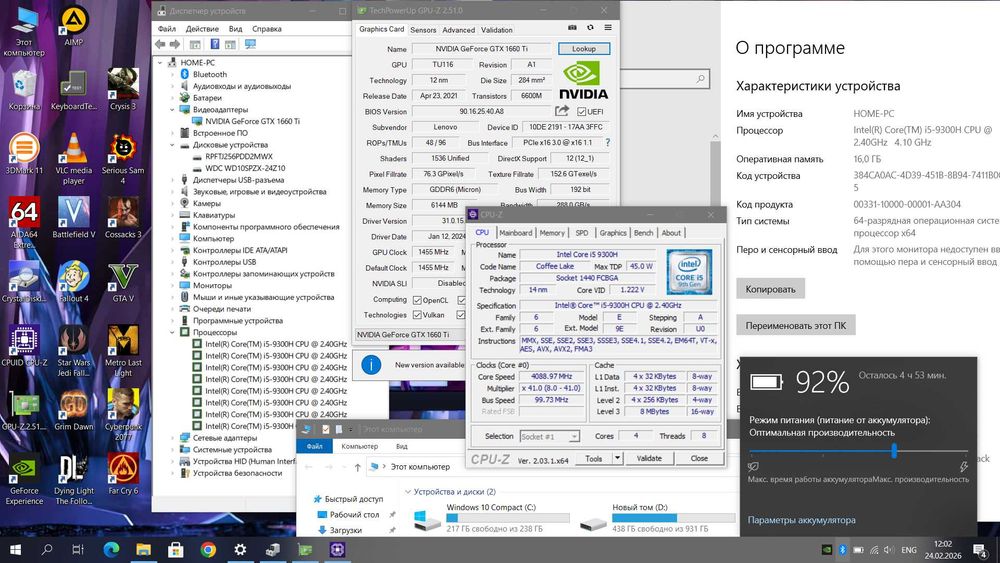Toggle the Vulkan checkbox in GPU-Z
Screen dimensions: 1000x563
click(417, 315)
